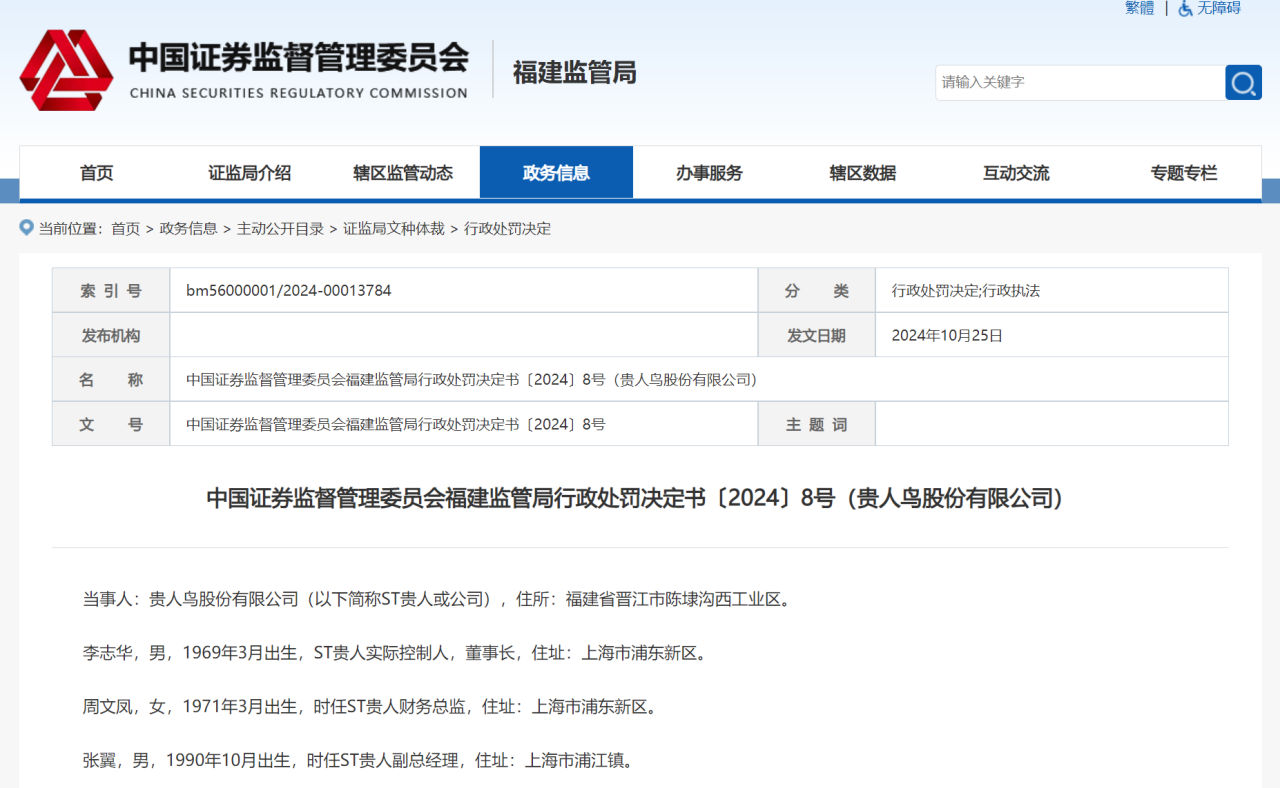Click the 发布机构 label cell
Screen dimensions: 1280x788
pos(111,336)
